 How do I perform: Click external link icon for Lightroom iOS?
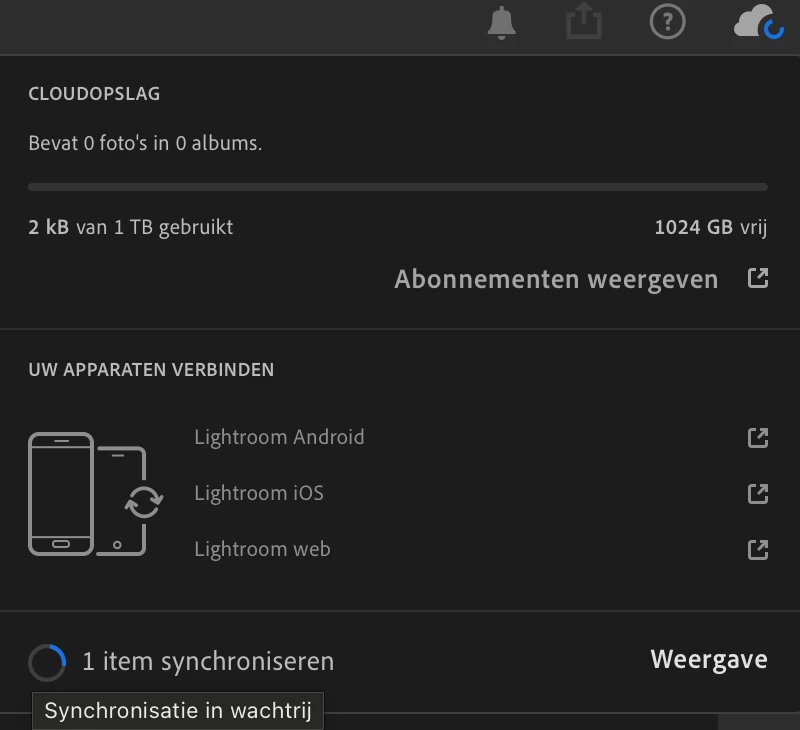pyautogui.click(x=758, y=494)
